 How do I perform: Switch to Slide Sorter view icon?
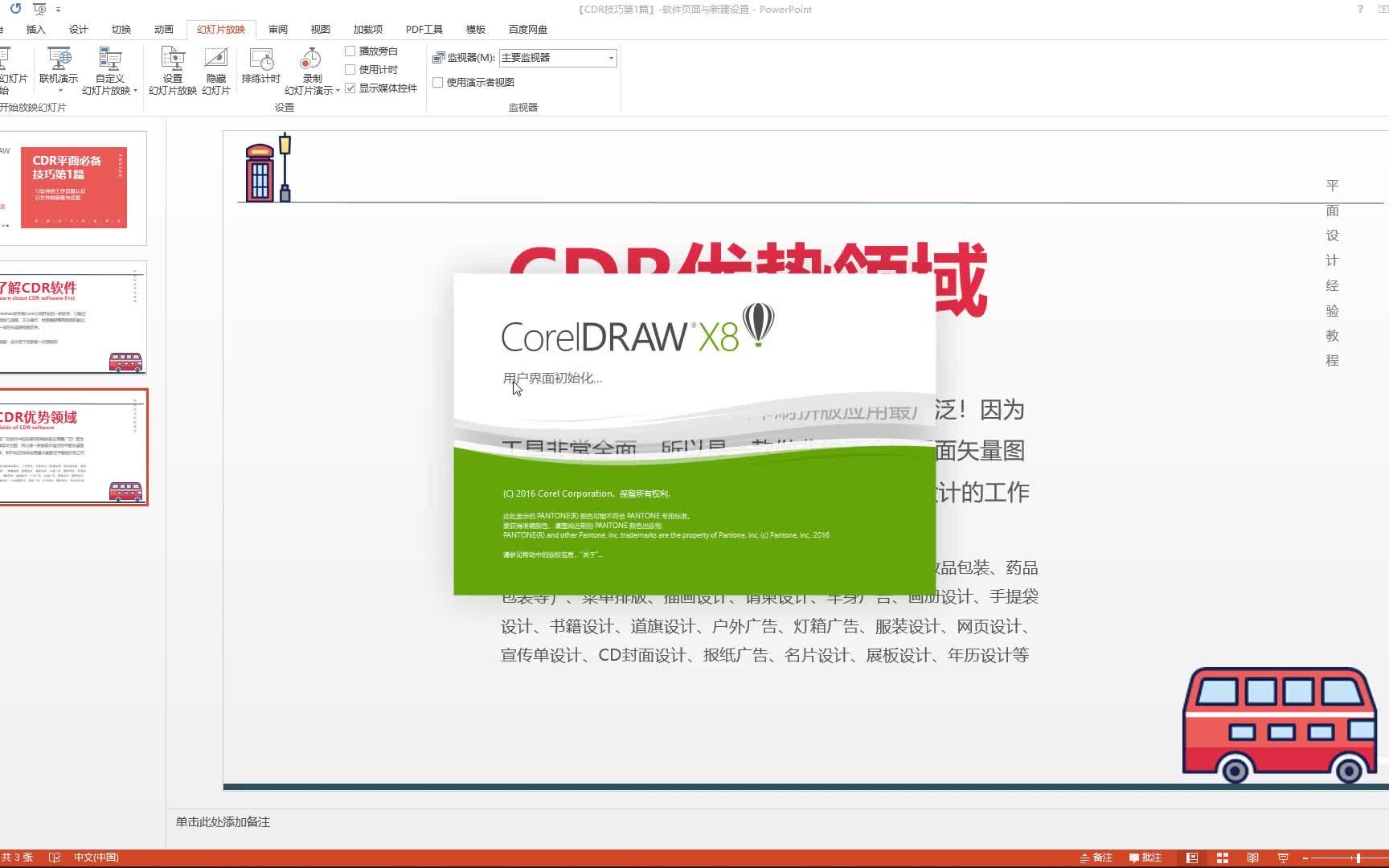[1223, 858]
